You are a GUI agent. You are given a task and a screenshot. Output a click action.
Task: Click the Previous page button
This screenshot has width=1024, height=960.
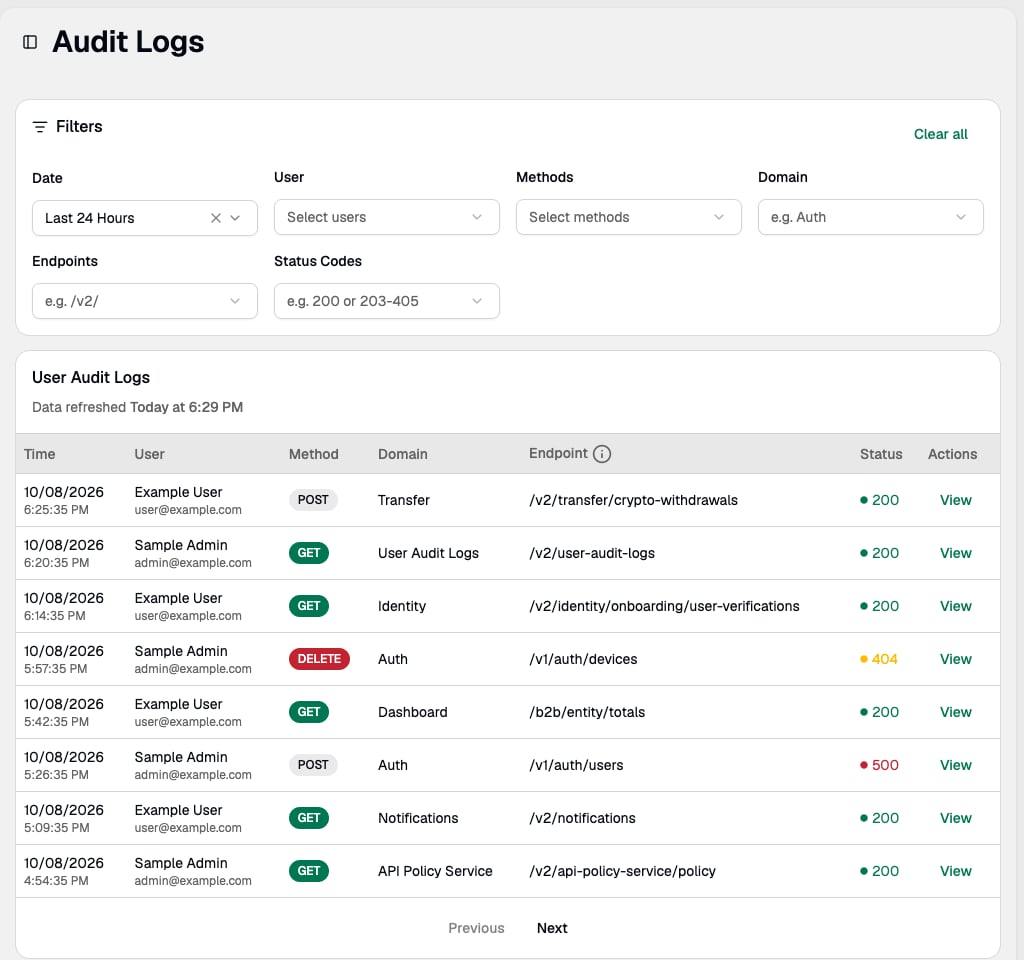pyautogui.click(x=476, y=928)
